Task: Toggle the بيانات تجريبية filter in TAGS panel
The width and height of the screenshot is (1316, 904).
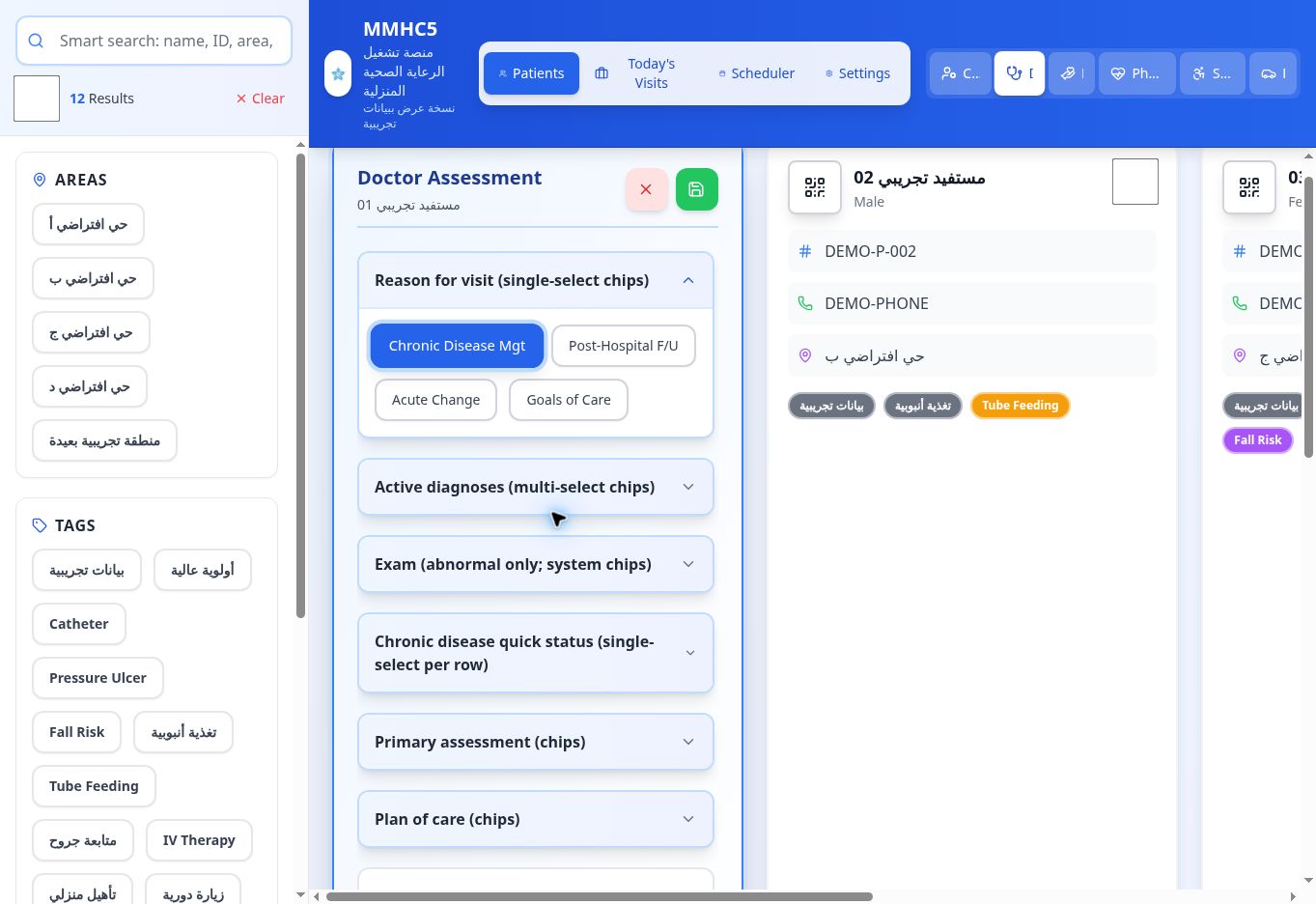Action: click(x=87, y=570)
